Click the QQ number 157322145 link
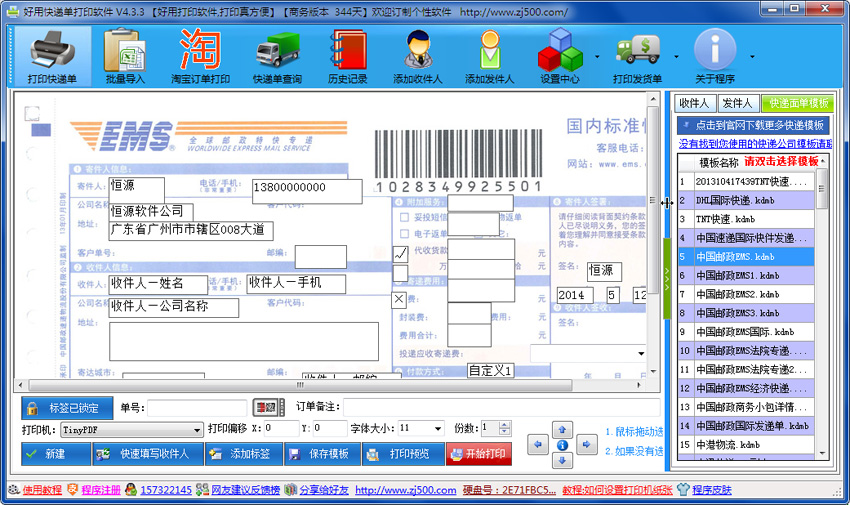Image resolution: width=850 pixels, height=505 pixels. 166,490
